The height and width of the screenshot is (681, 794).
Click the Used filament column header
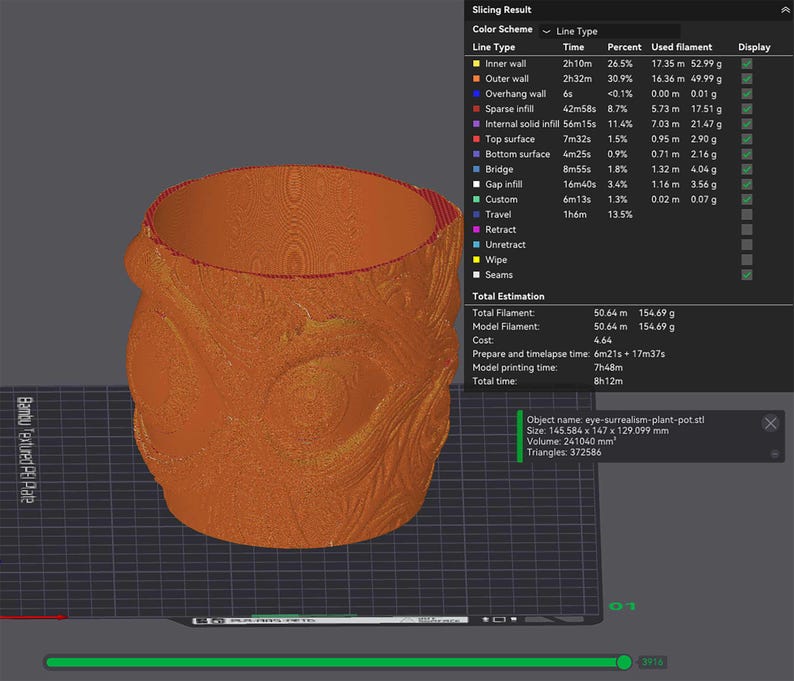click(682, 47)
